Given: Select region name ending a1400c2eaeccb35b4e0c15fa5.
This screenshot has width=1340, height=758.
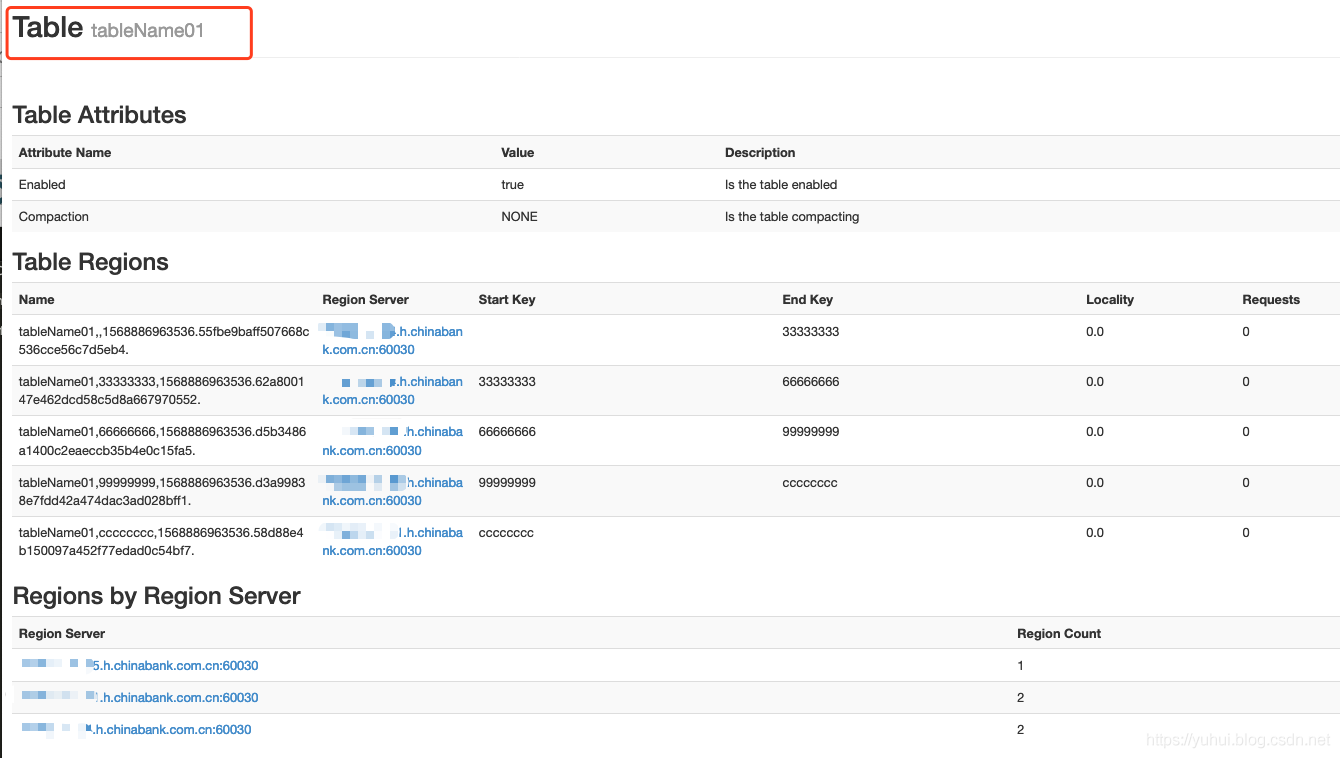Looking at the screenshot, I should (x=162, y=441).
